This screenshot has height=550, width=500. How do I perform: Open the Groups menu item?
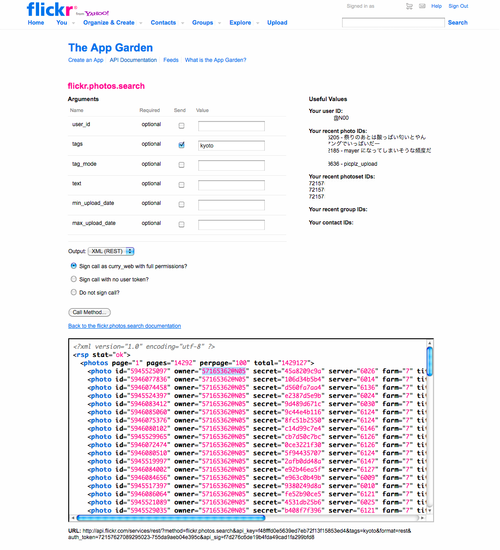coord(202,22)
